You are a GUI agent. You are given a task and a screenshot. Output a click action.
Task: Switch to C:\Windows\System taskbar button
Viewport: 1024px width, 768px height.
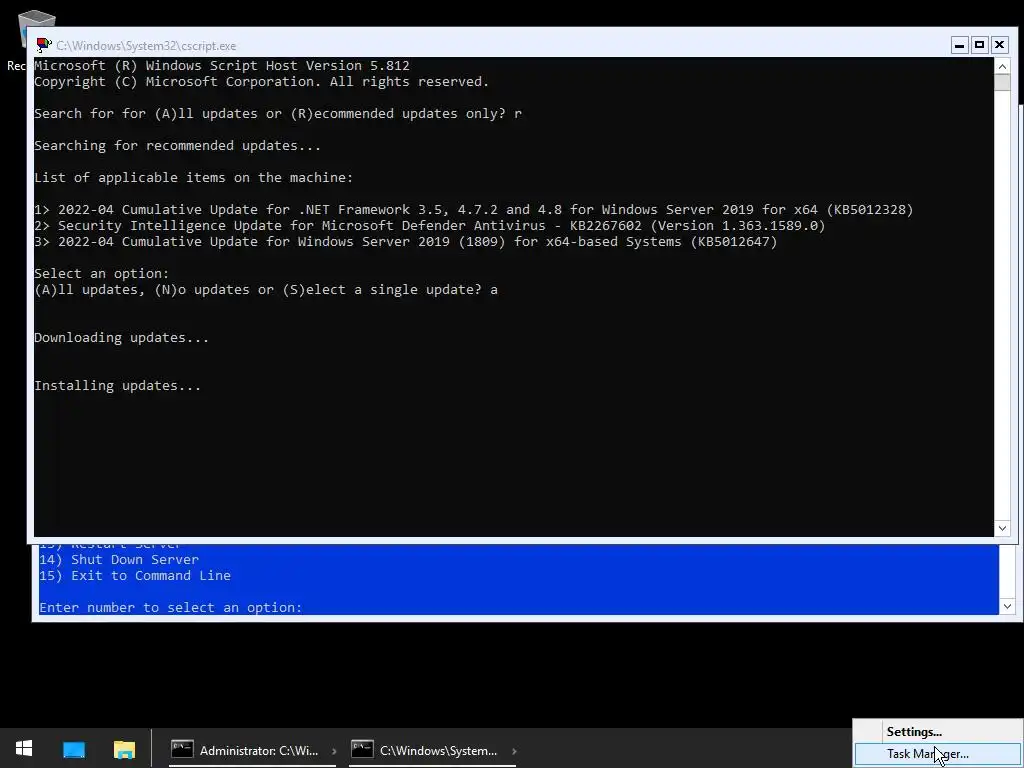click(x=433, y=750)
